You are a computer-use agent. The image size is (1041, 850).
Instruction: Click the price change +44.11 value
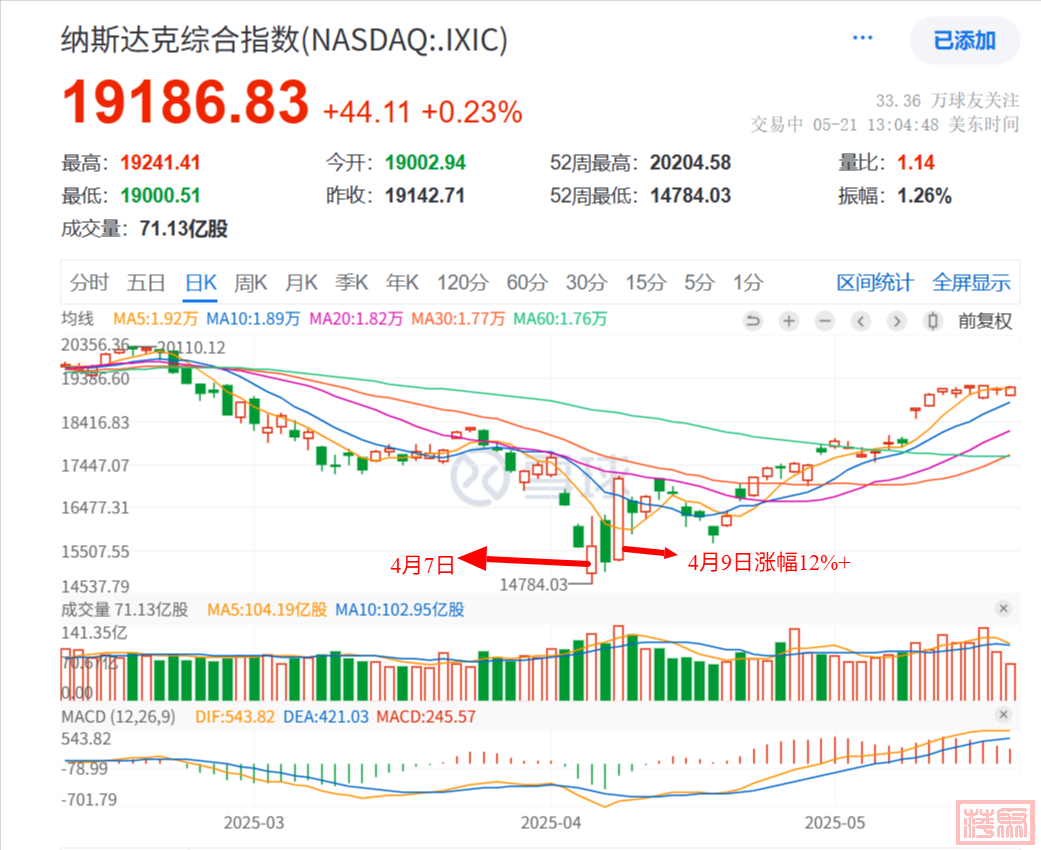366,112
